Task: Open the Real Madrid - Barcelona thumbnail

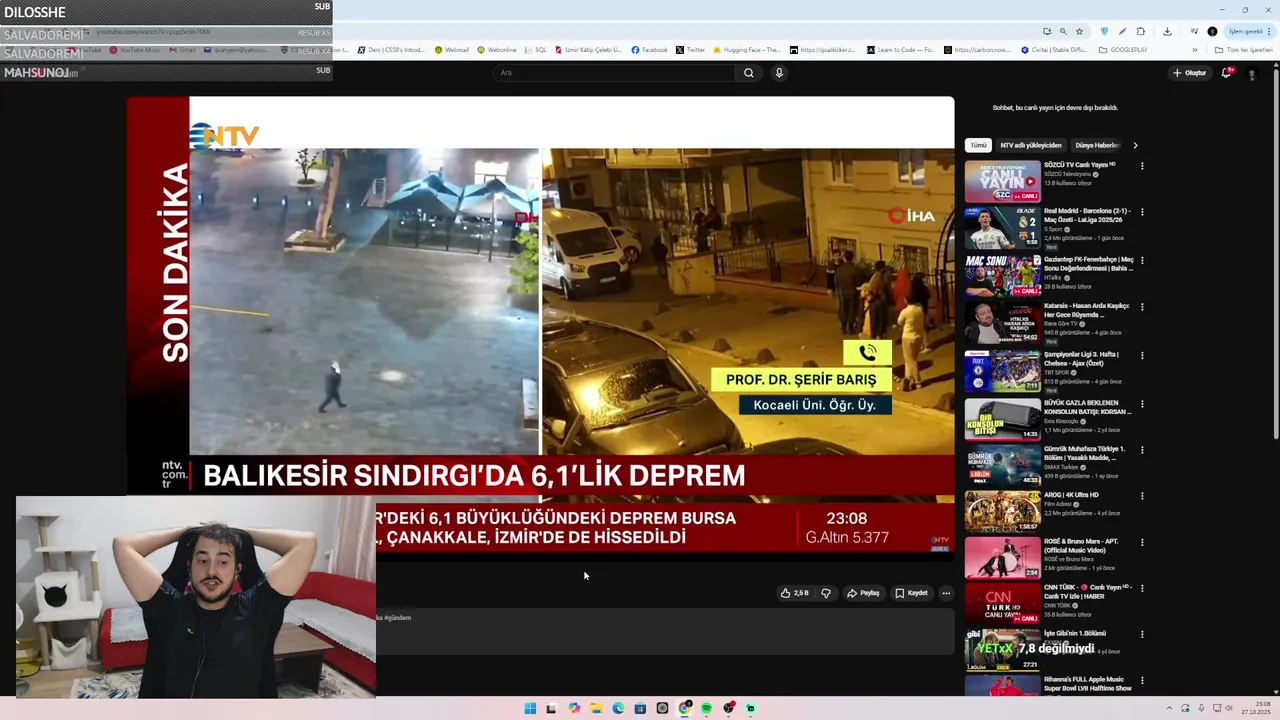Action: 1002,229
